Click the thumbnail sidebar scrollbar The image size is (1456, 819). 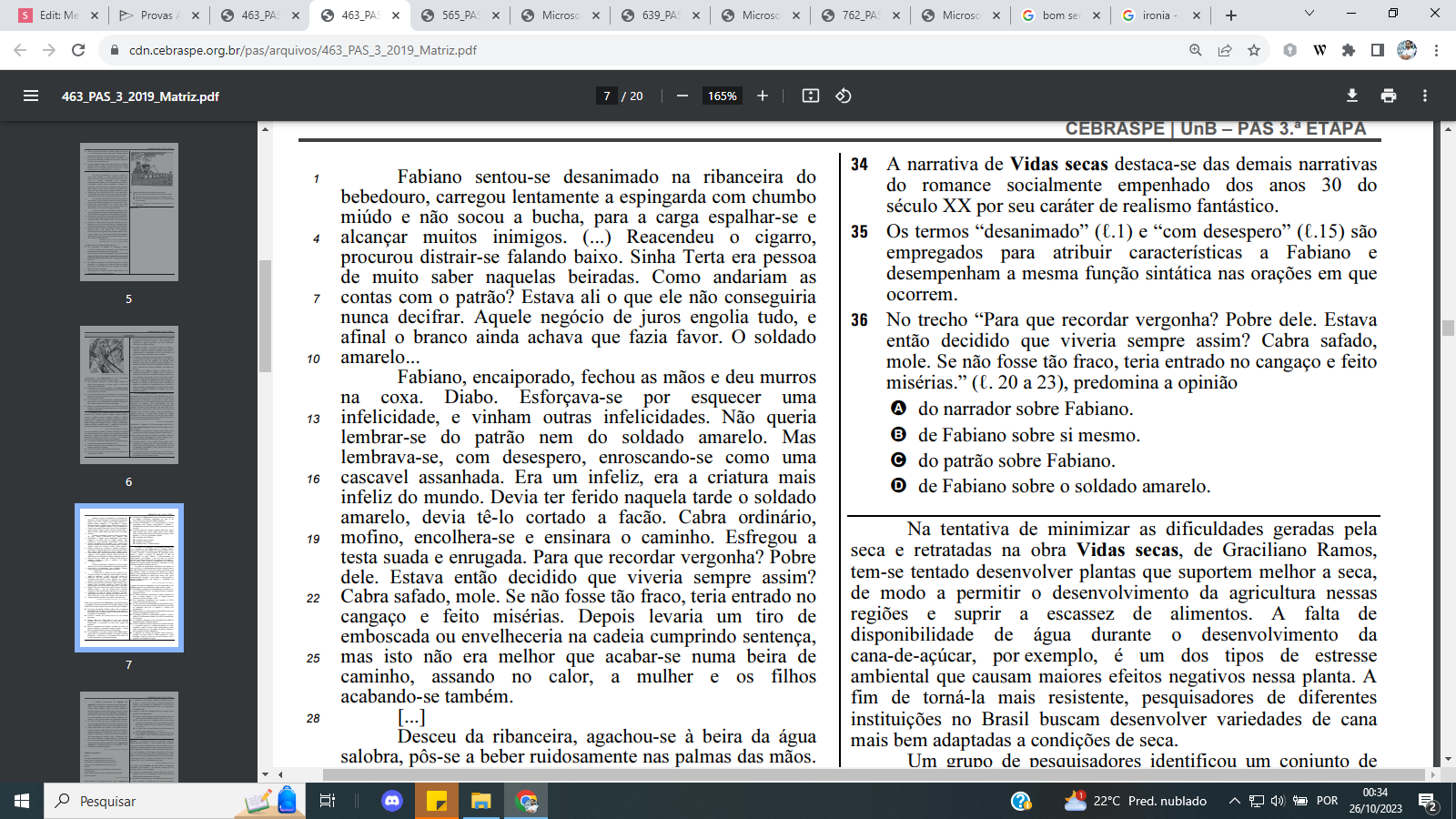point(265,316)
